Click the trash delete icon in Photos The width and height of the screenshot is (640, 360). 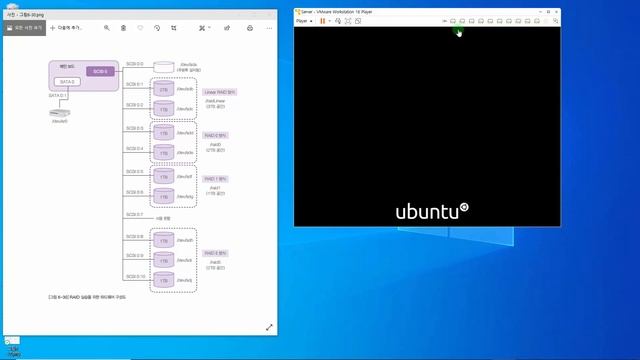(x=123, y=28)
